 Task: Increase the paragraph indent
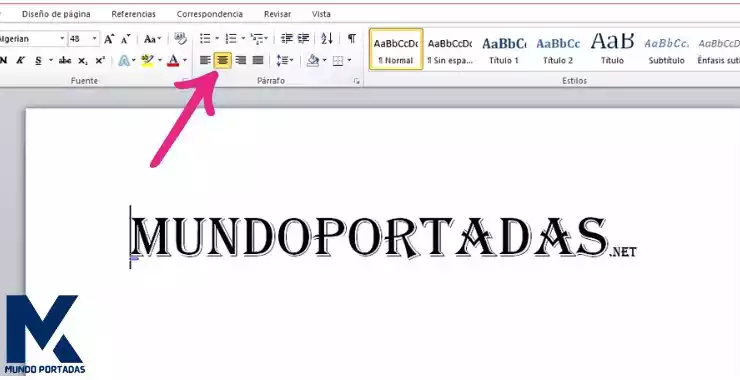tap(303, 38)
